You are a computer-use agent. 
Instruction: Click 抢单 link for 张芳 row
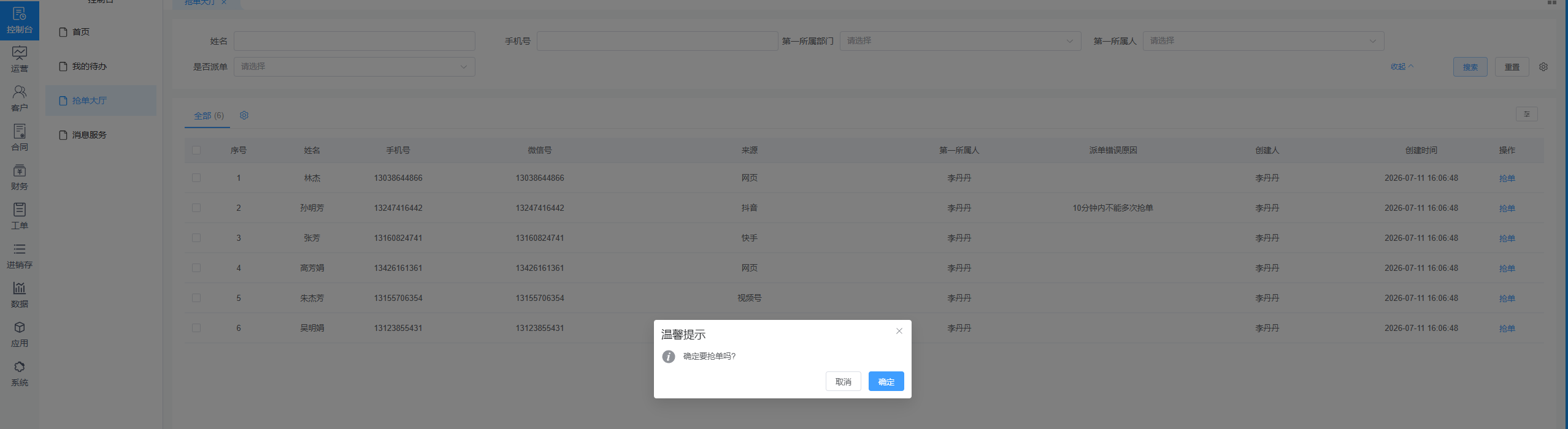(x=1507, y=238)
